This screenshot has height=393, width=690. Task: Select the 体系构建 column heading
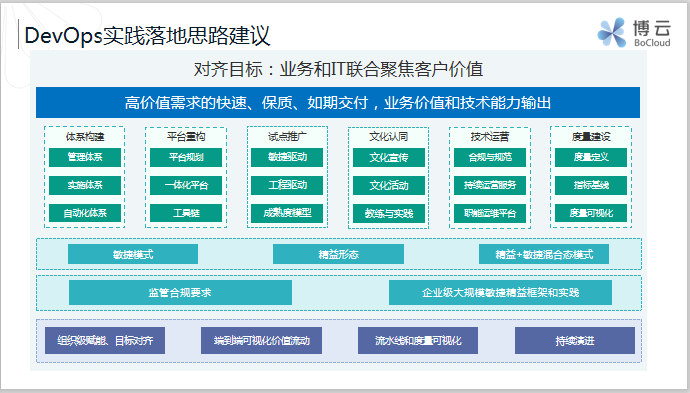tap(85, 136)
